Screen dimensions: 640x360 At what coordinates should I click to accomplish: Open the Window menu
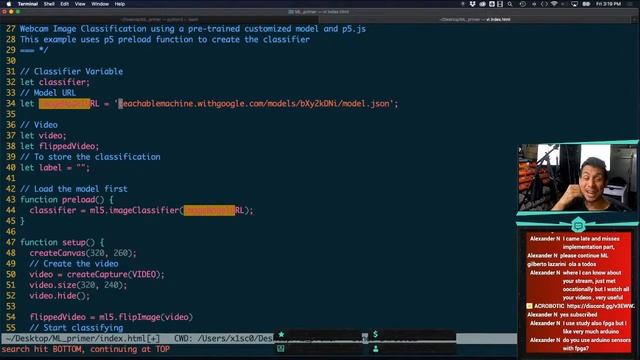(x=100, y=4)
